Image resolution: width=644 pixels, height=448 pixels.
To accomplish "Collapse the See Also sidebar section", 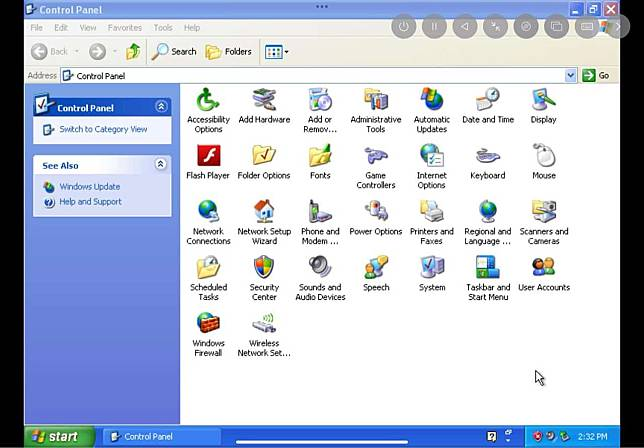I will click(161, 164).
